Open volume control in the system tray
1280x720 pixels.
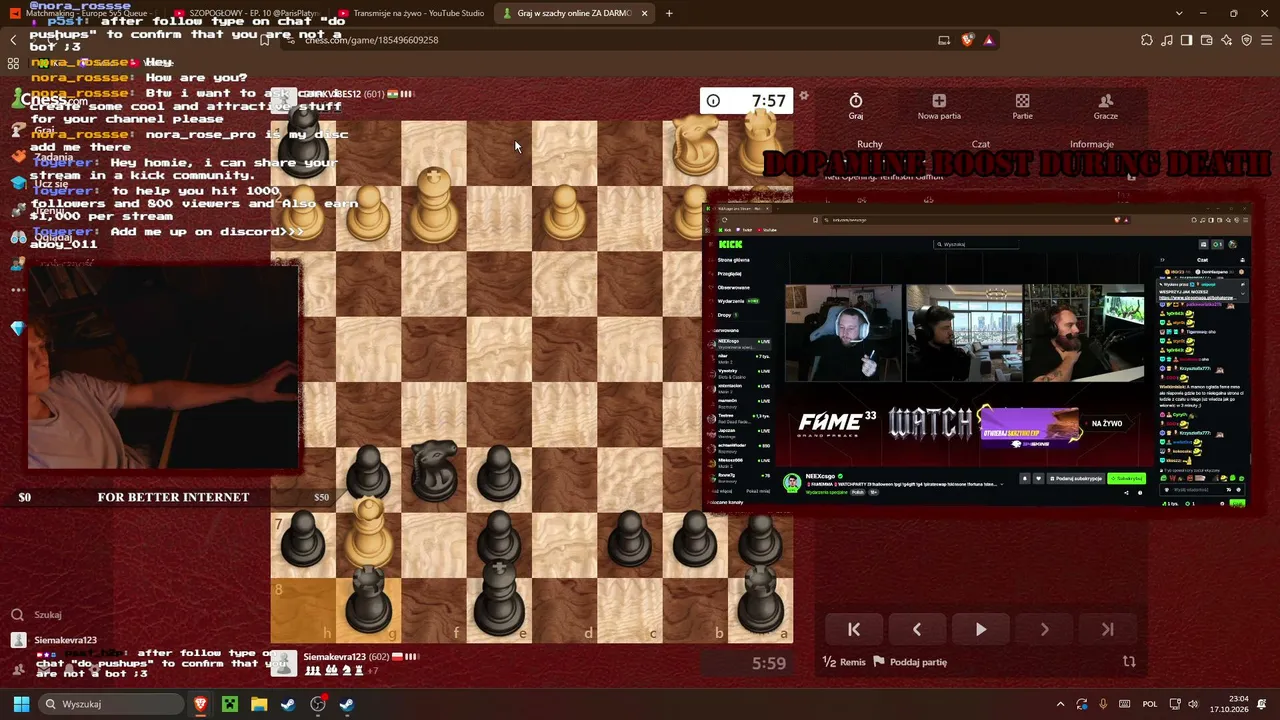pos(1193,704)
